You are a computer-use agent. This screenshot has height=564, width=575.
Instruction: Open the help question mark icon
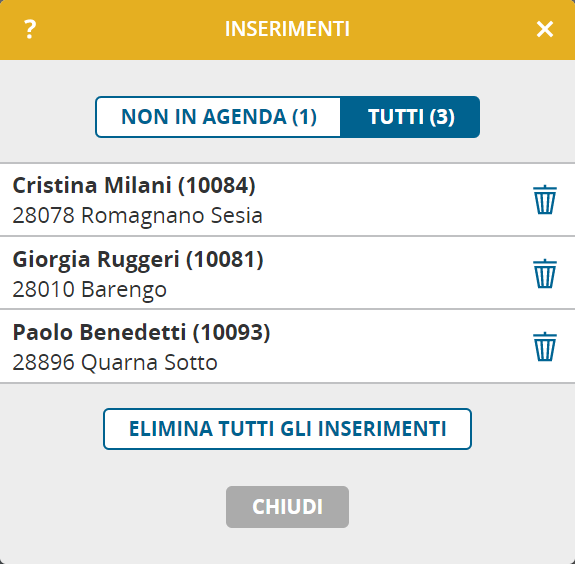[30, 29]
